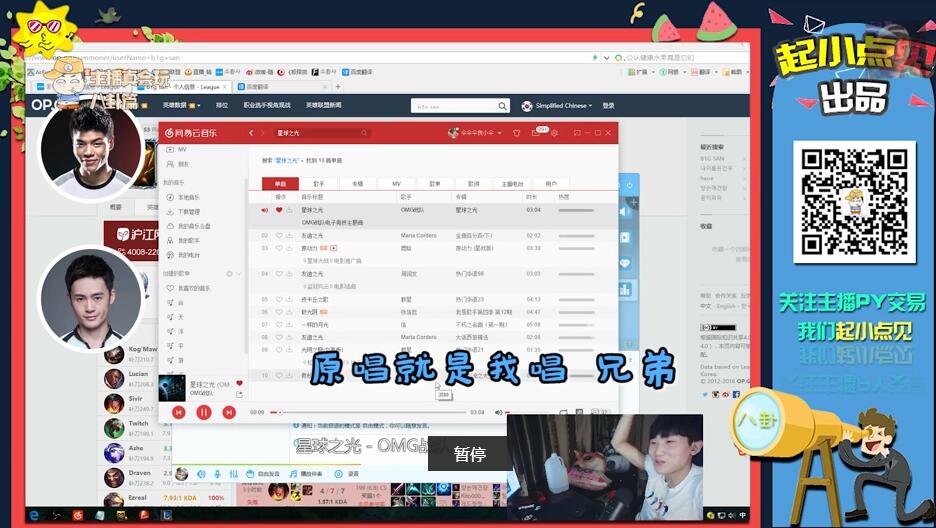This screenshot has height=528, width=936.
Task: Adjust the player volume slider
Action: coord(525,412)
